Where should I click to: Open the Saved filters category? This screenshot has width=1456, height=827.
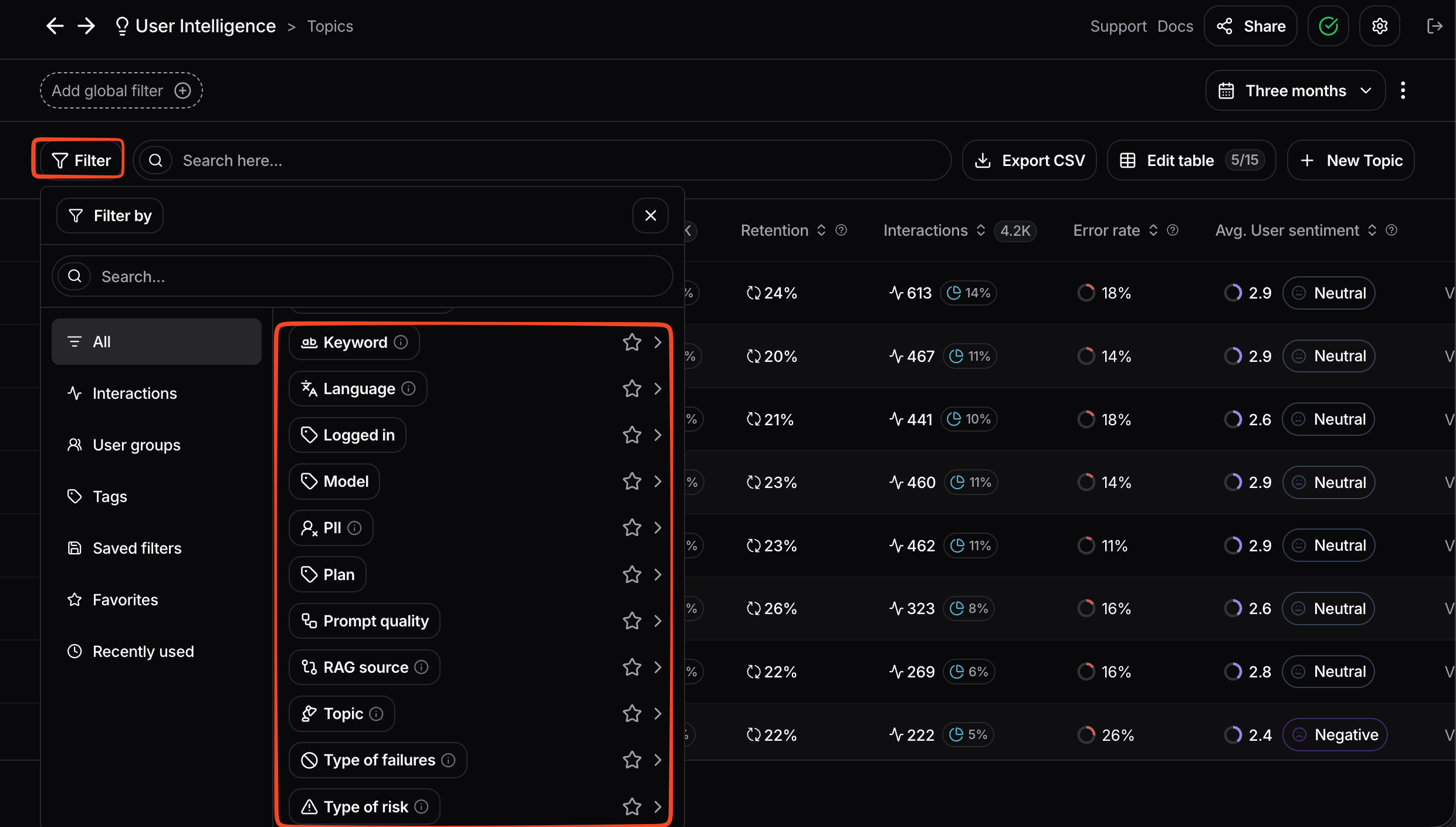tap(156, 548)
